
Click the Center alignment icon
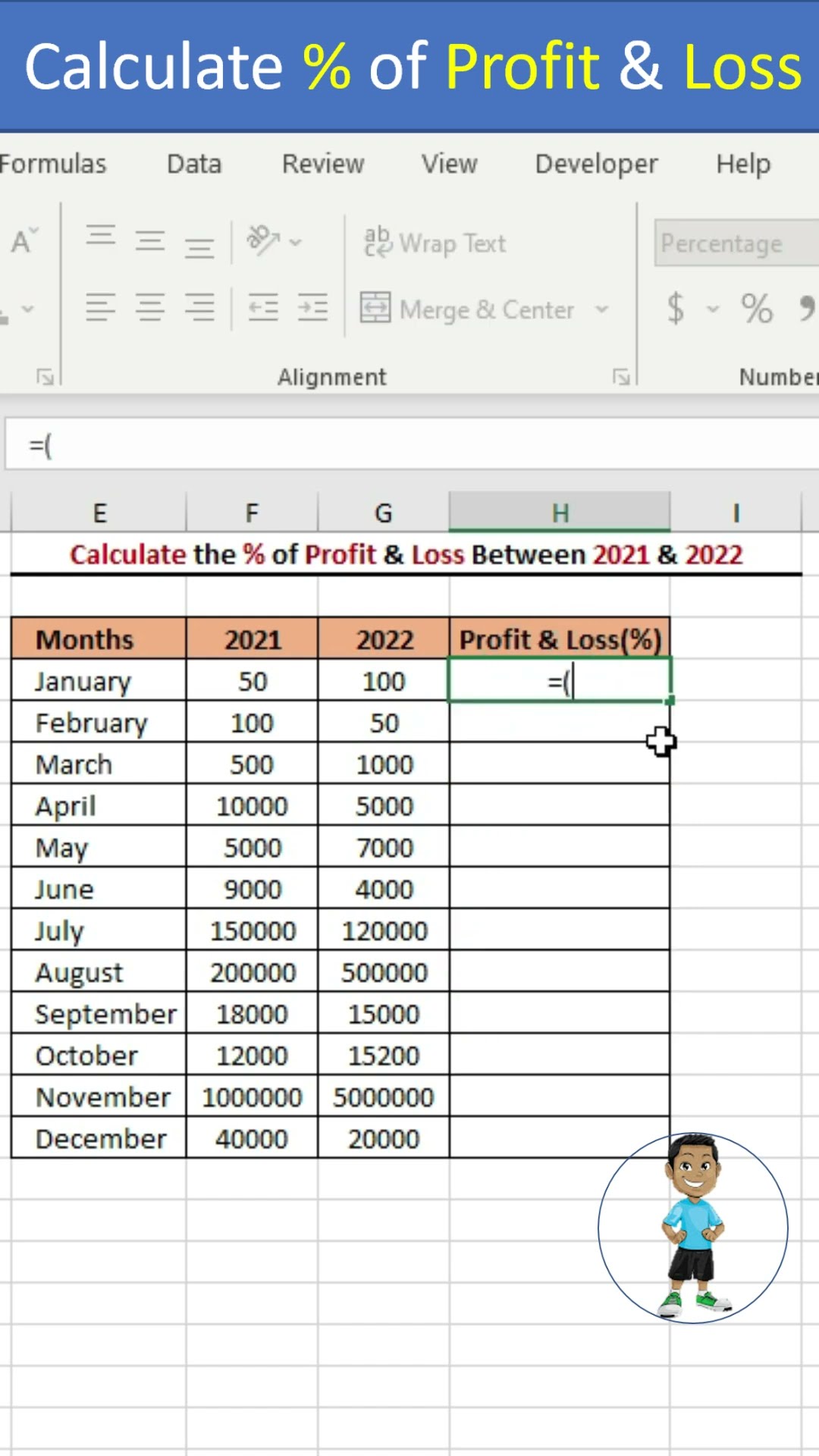150,308
